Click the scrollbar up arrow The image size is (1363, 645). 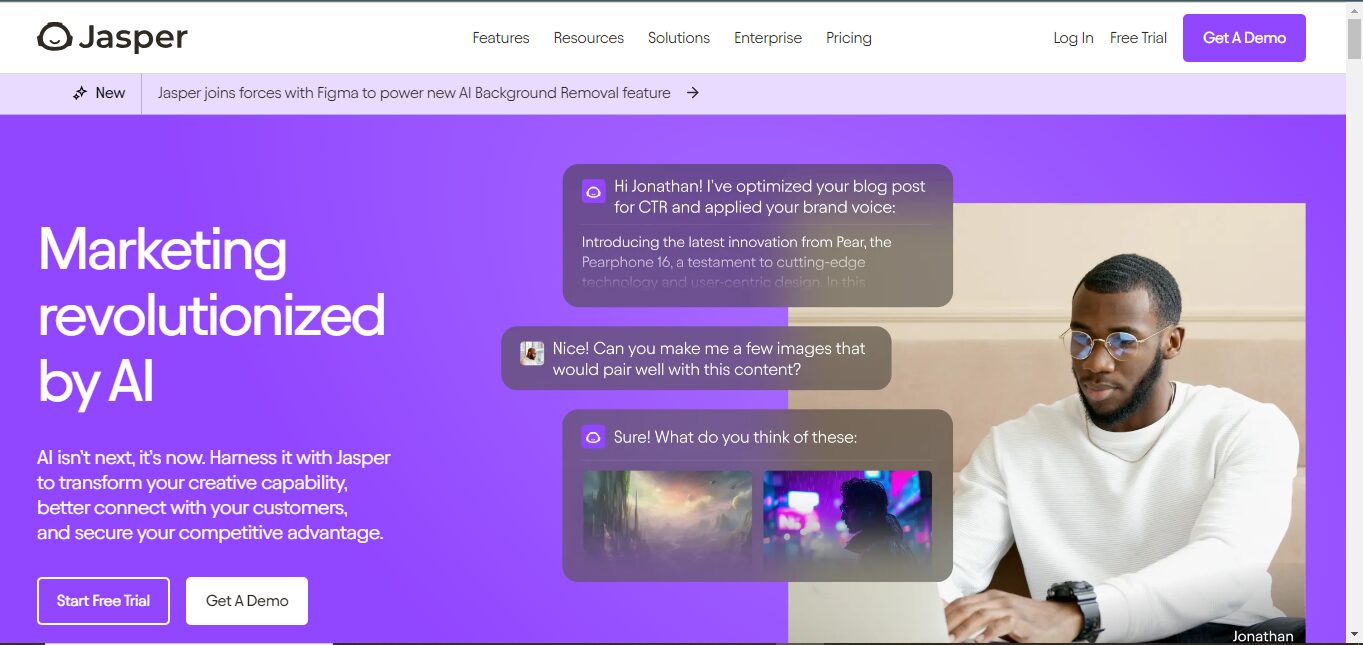pyautogui.click(x=1354, y=8)
